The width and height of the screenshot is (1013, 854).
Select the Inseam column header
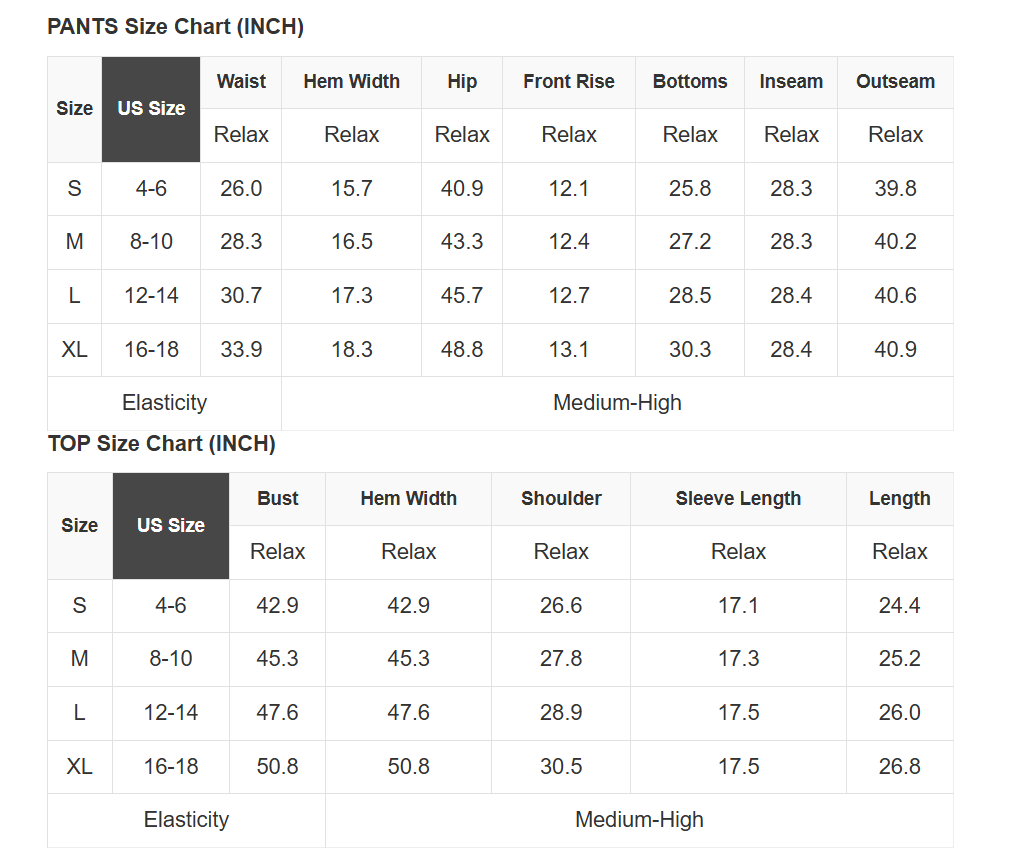point(791,82)
